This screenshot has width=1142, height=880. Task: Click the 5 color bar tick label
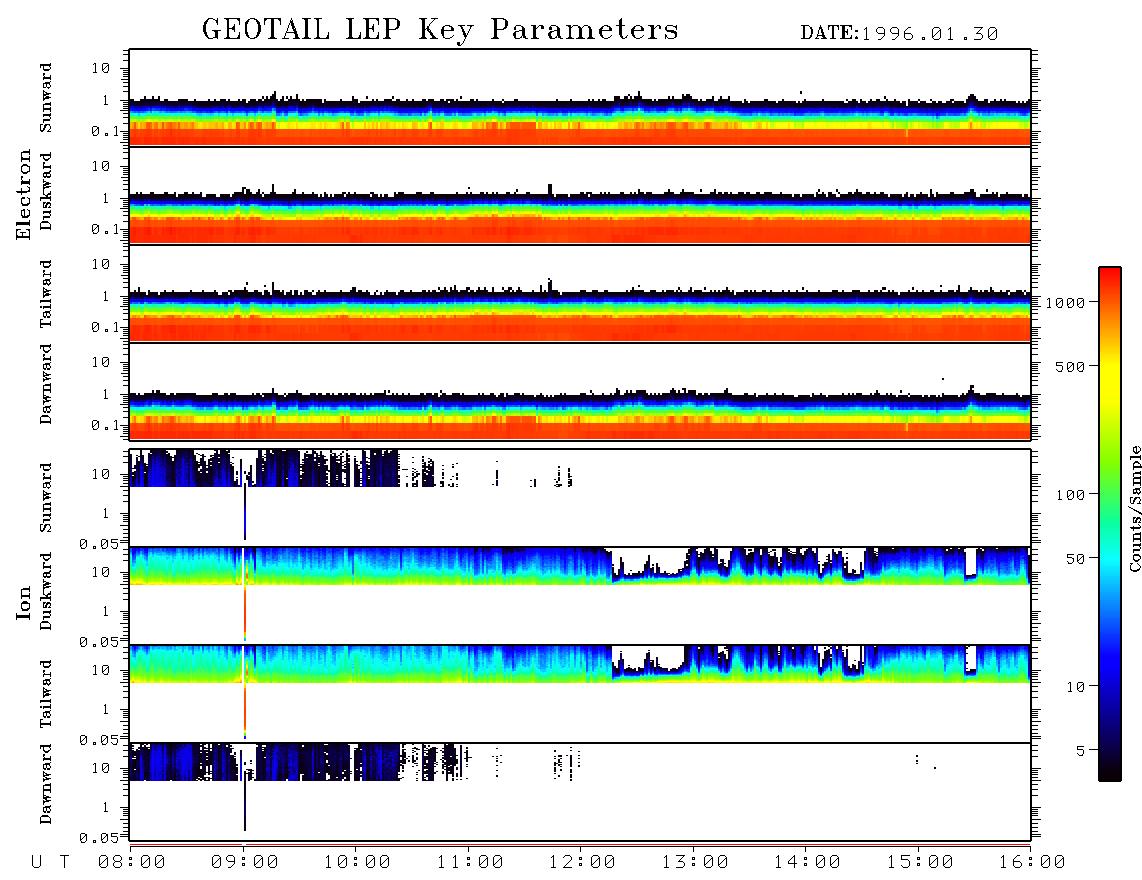click(x=1080, y=750)
